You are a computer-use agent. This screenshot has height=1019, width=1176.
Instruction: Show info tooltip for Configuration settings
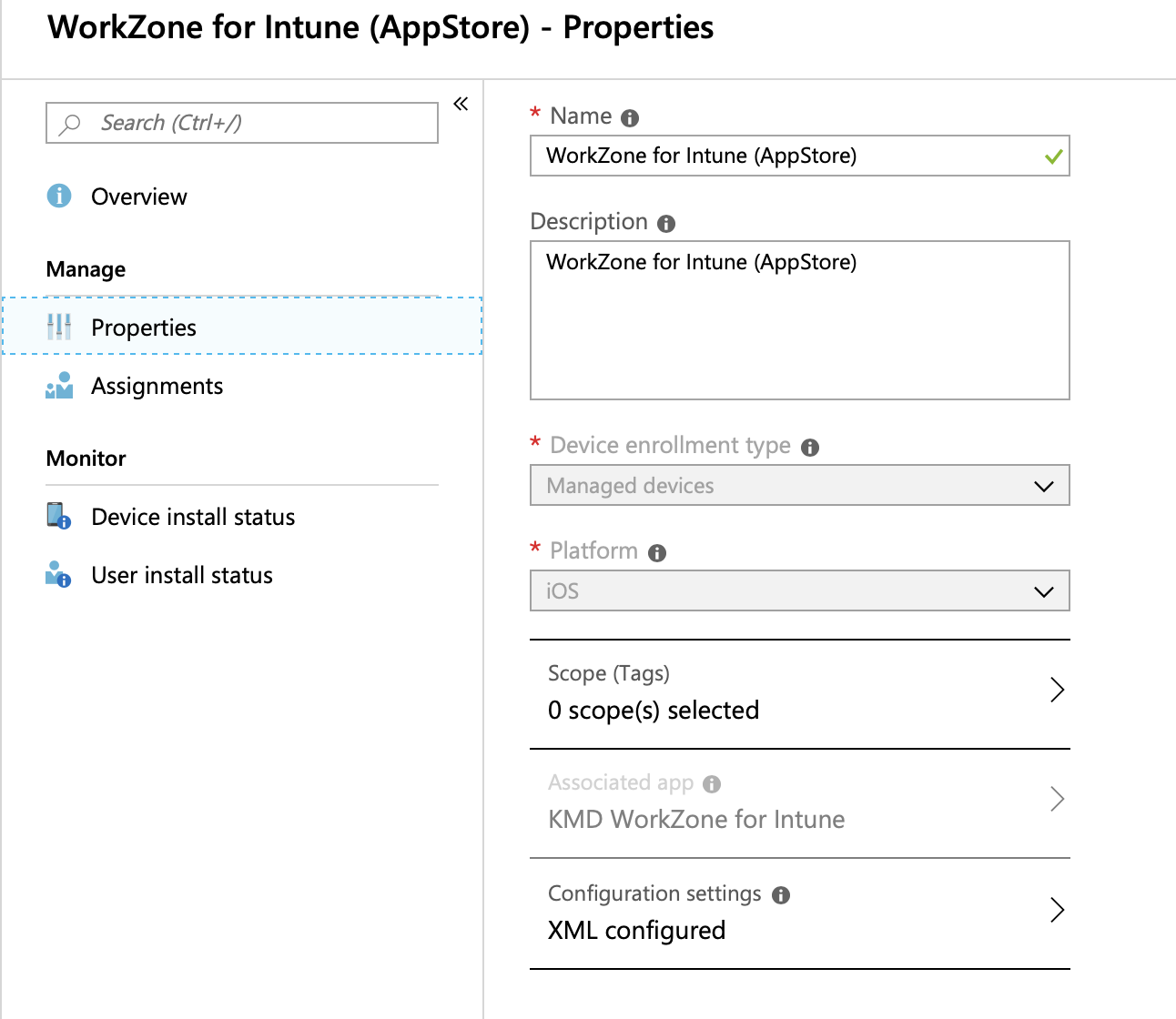pos(781,895)
